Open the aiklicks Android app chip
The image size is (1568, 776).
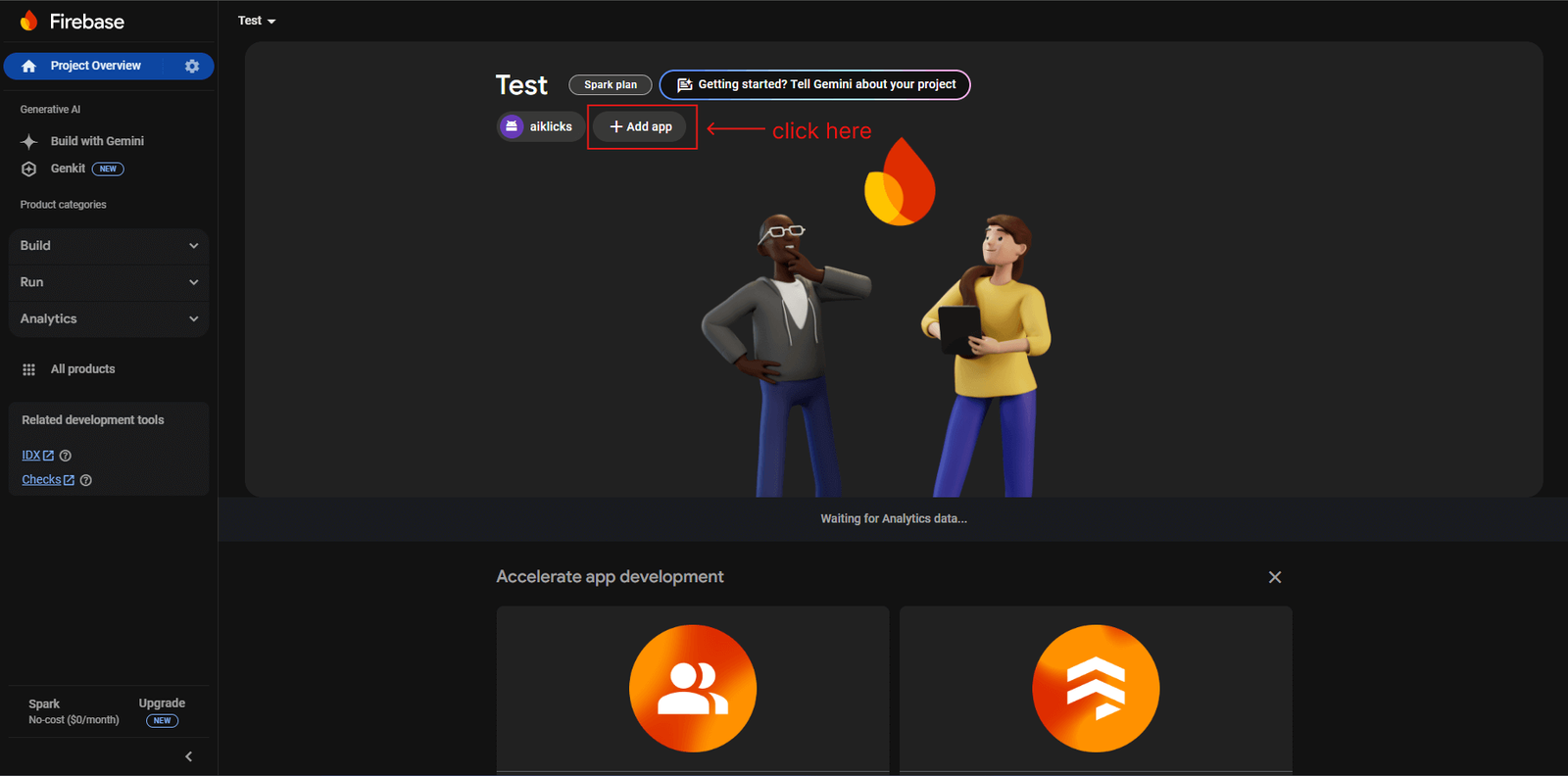tap(540, 126)
